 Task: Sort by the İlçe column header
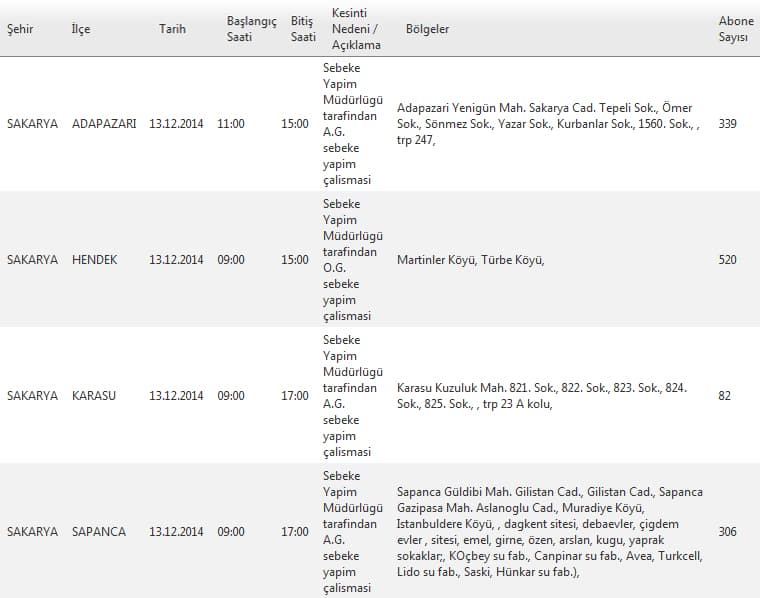pos(81,29)
